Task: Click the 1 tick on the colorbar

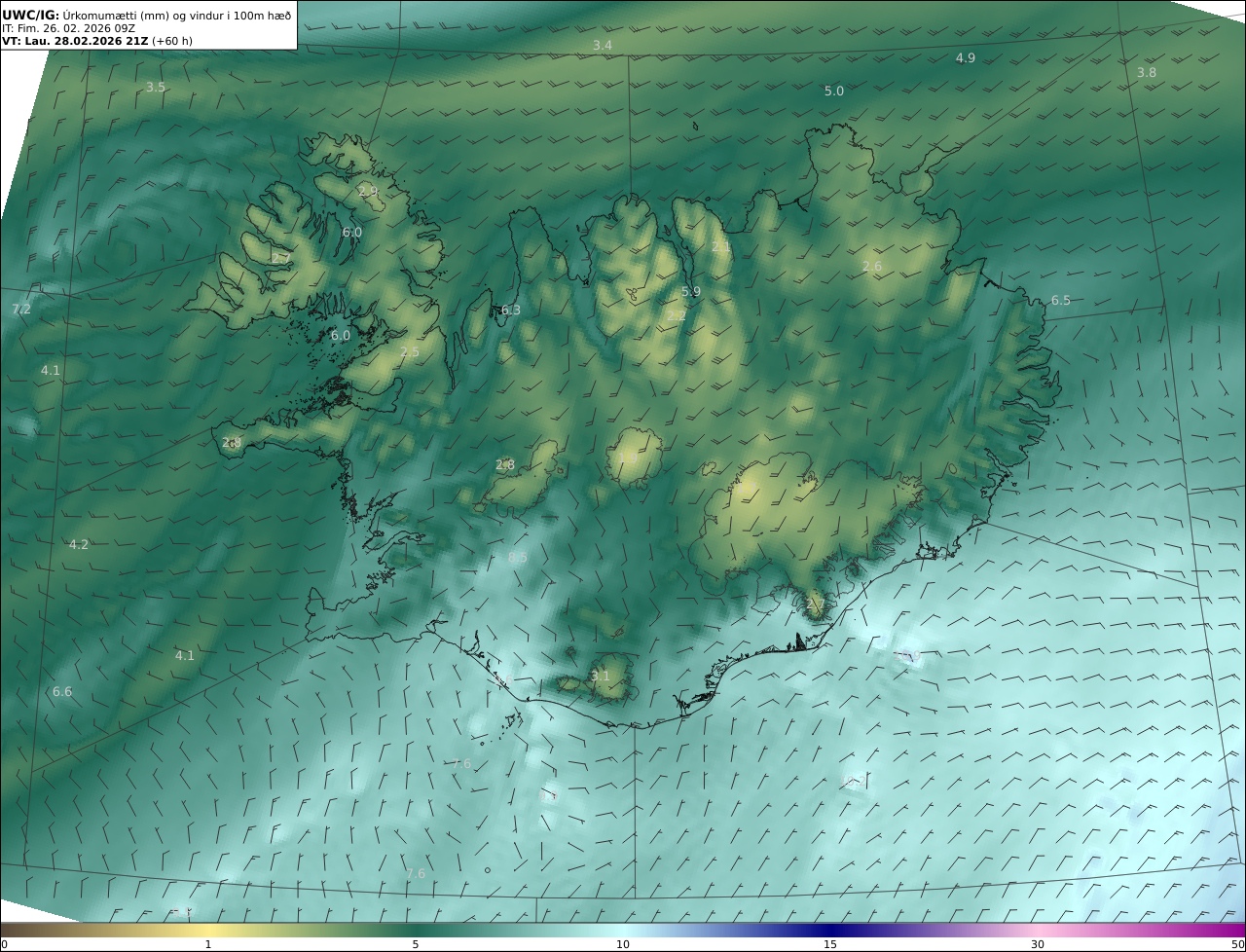Action: click(208, 944)
